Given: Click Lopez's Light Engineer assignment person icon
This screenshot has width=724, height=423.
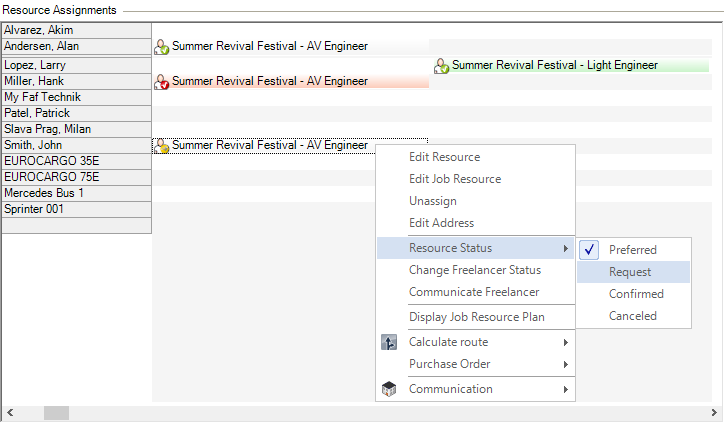Looking at the screenshot, I should (x=441, y=66).
